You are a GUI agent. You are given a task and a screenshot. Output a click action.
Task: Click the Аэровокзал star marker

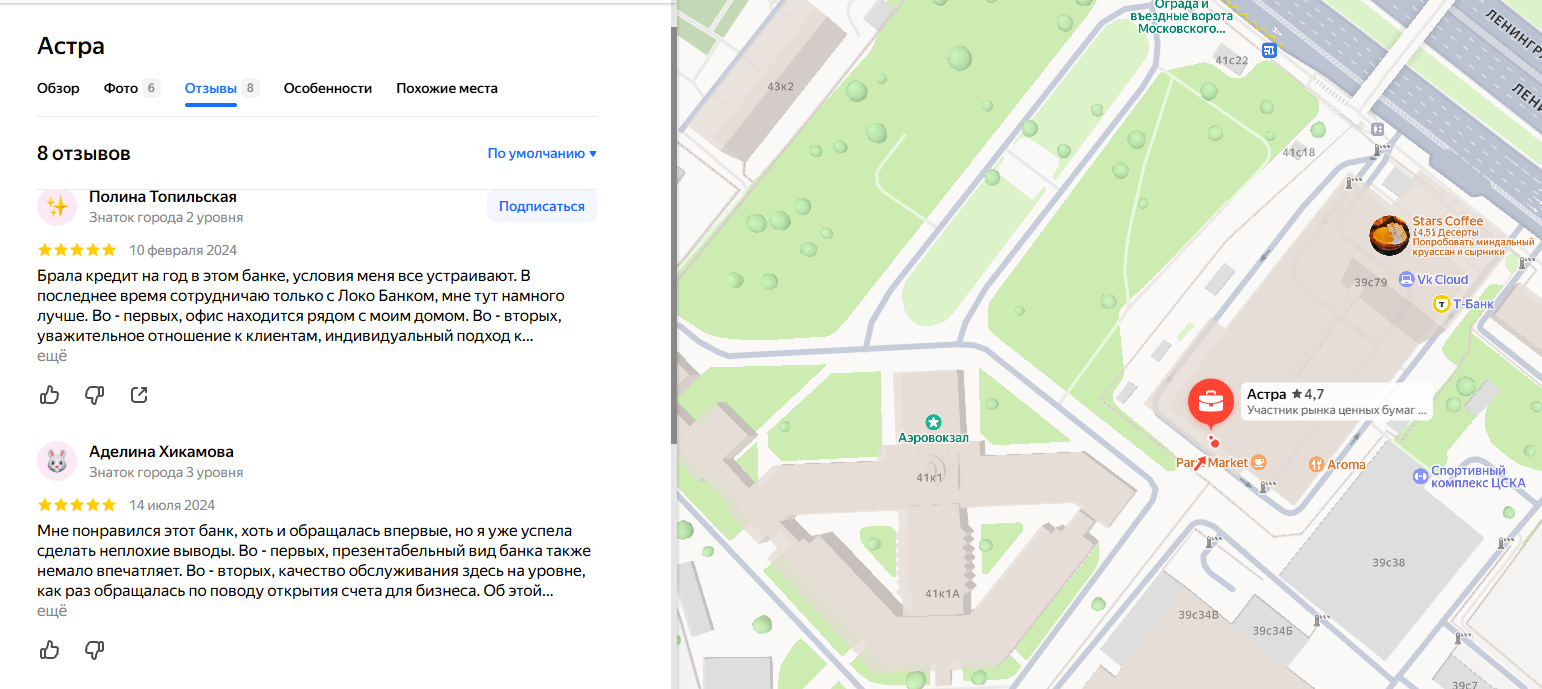coord(933,422)
